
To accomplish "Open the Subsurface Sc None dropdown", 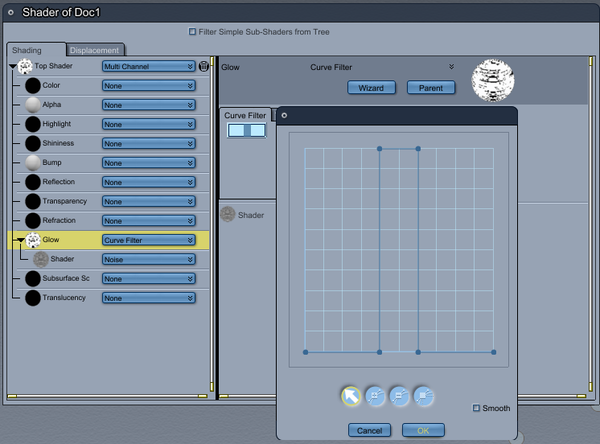I will point(149,279).
